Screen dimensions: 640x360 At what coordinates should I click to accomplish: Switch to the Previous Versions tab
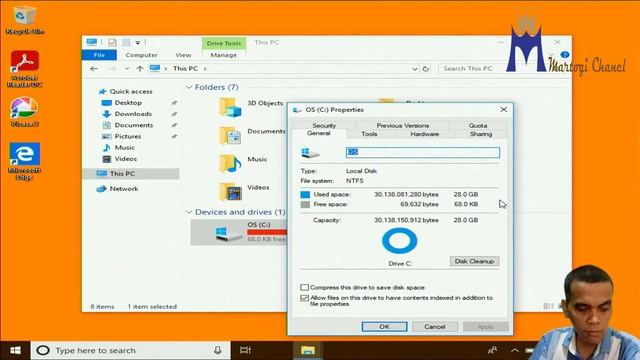click(403, 125)
